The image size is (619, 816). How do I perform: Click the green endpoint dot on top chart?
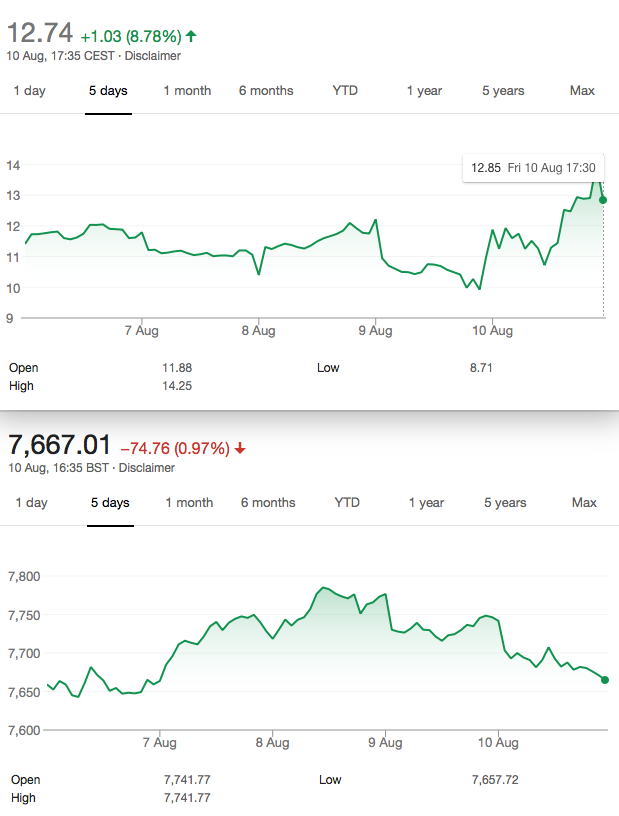click(x=603, y=200)
